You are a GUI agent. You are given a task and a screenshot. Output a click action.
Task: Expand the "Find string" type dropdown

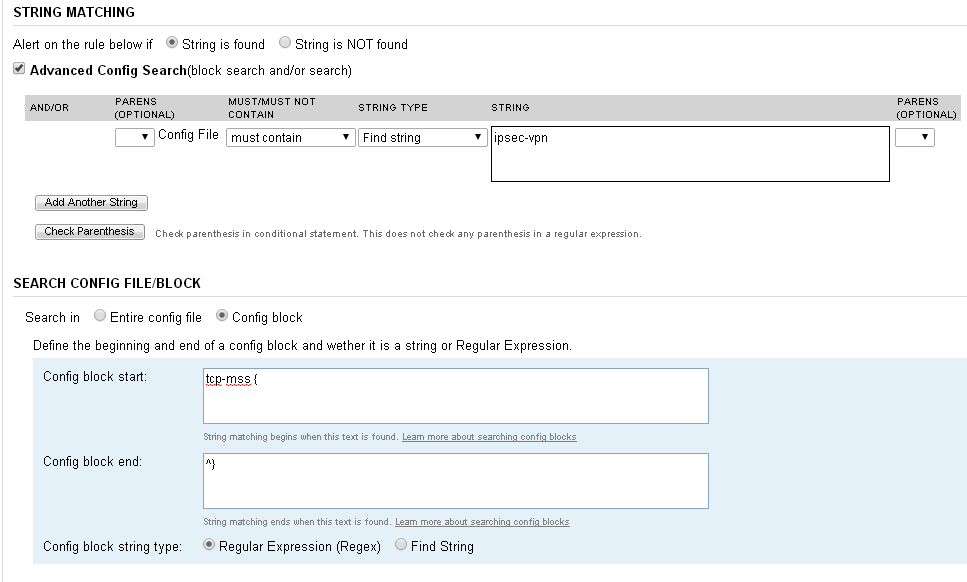pos(423,137)
